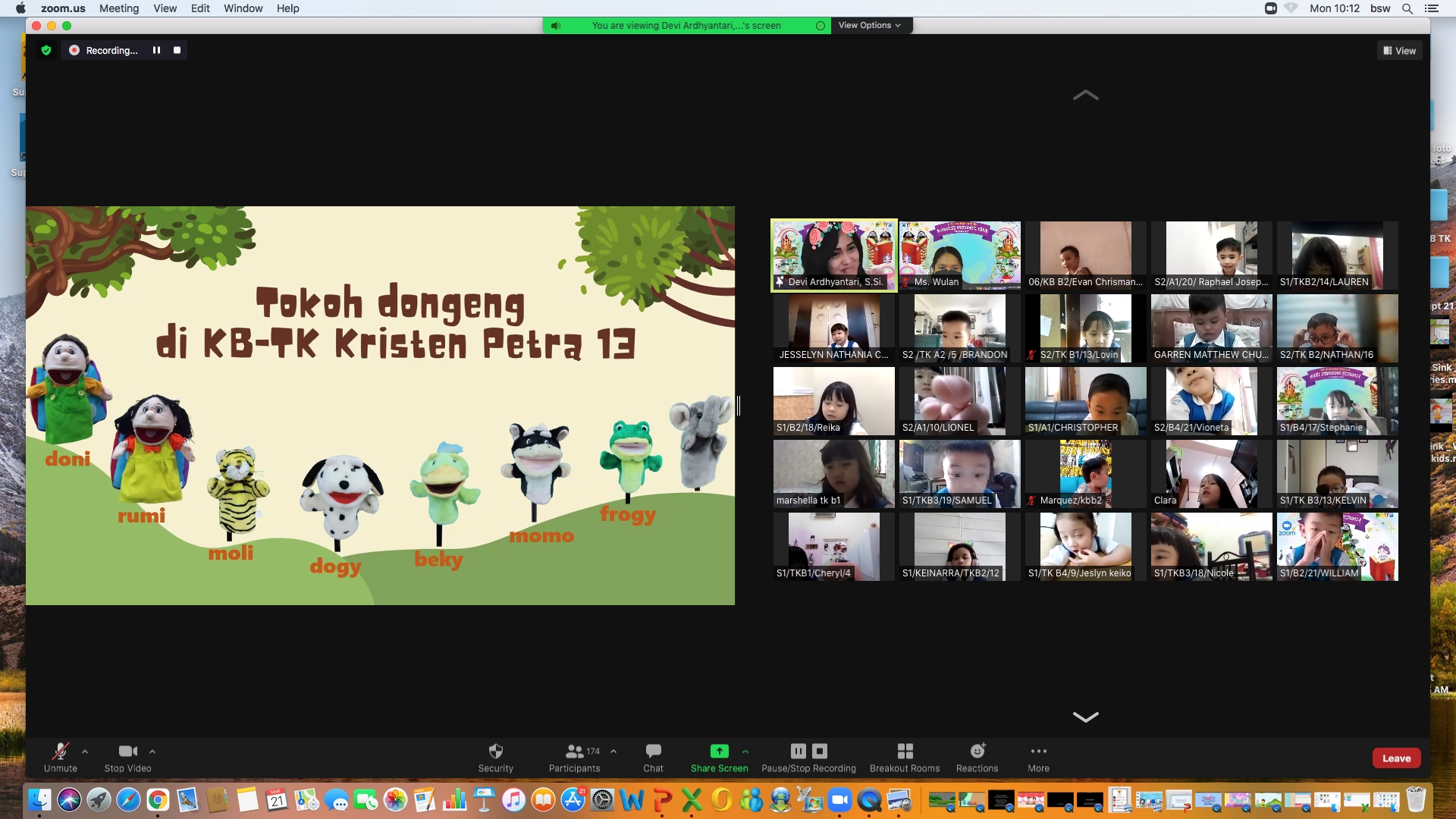Click the red Leave button
This screenshot has width=1456, height=819.
pos(1396,758)
